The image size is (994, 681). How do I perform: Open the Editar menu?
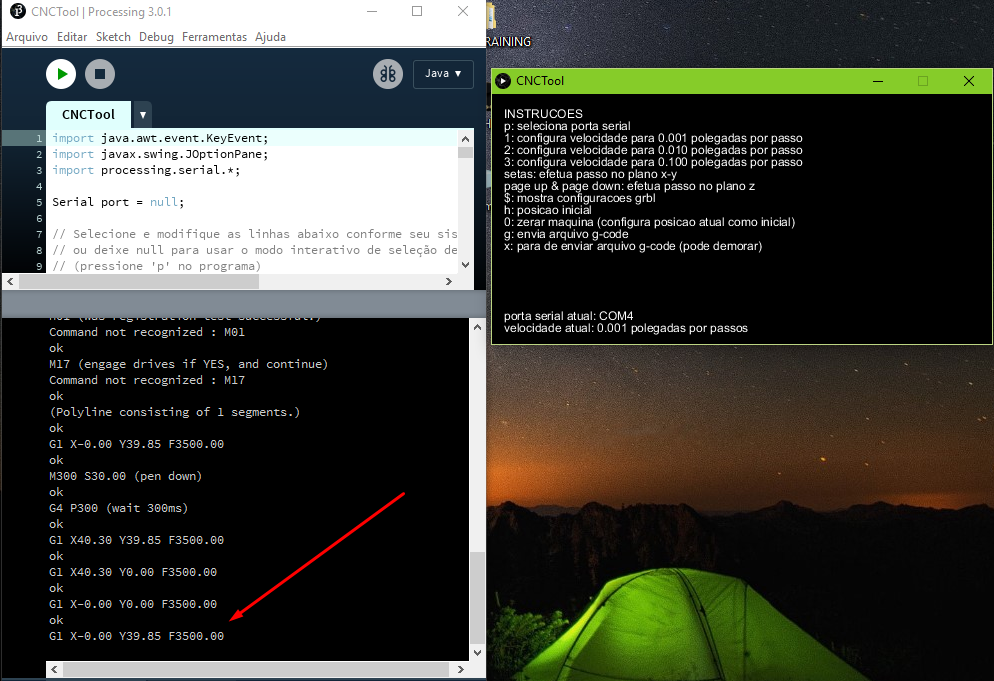coord(72,37)
